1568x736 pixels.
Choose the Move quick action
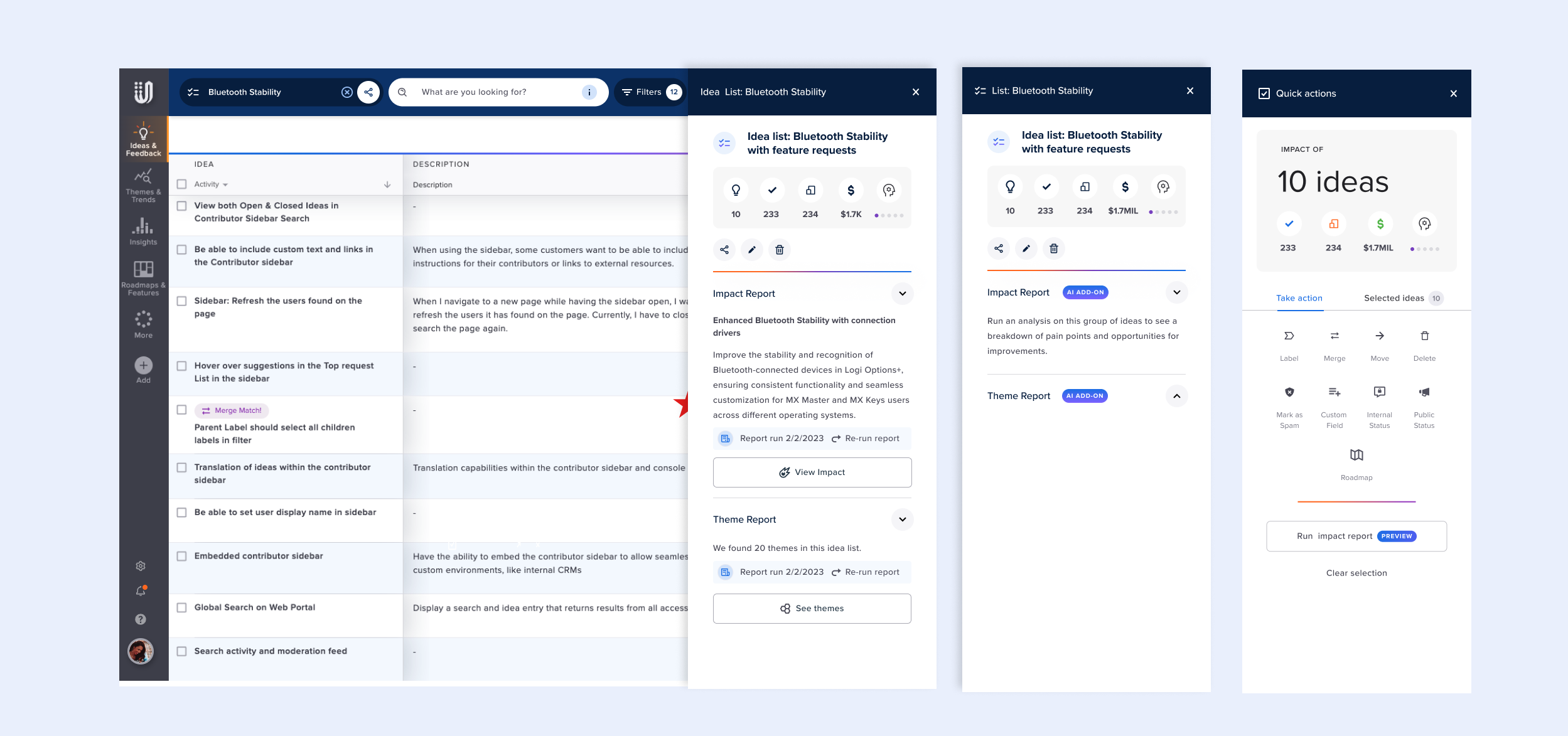[x=1380, y=345]
